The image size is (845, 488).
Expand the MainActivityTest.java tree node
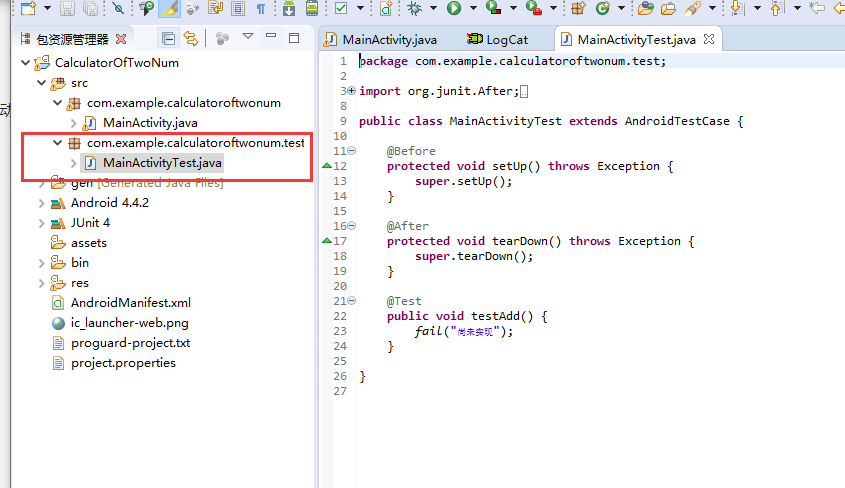coord(74,163)
